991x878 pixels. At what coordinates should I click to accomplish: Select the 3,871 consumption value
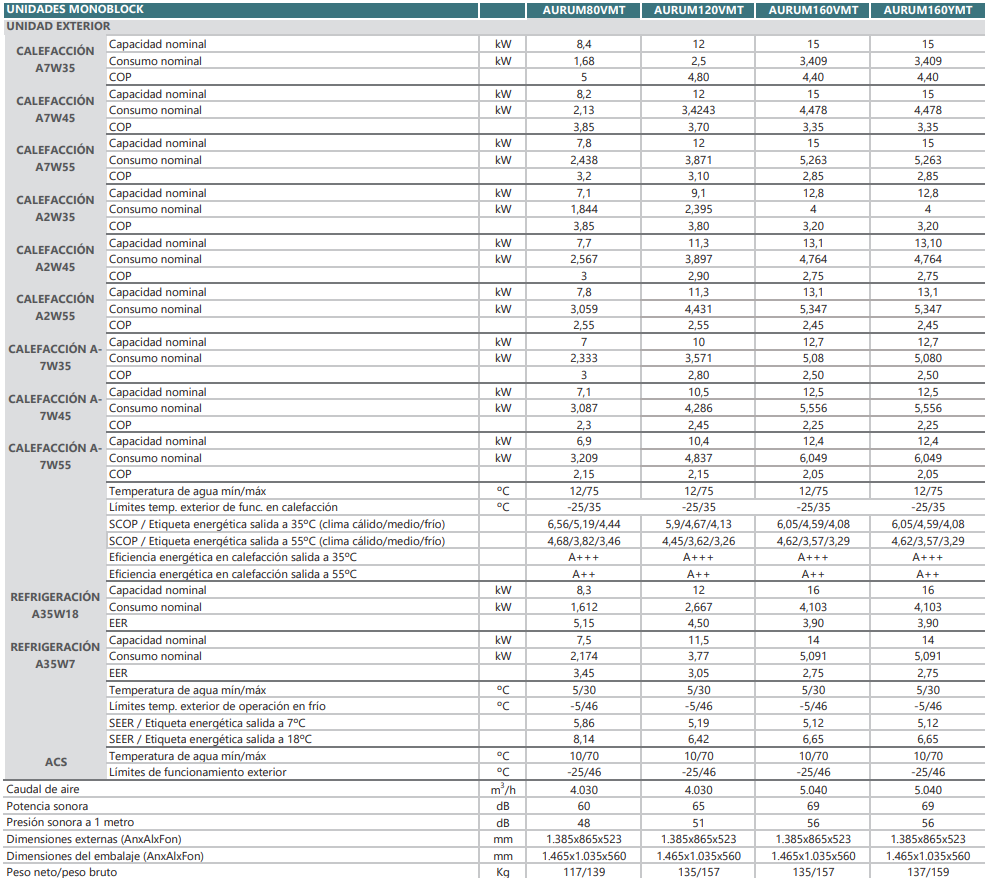(698, 160)
